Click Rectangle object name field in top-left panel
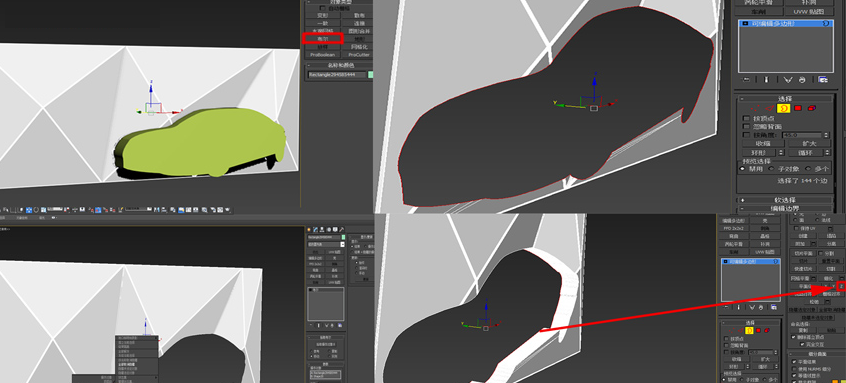Viewport: 846px width, 383px height. [x=337, y=74]
